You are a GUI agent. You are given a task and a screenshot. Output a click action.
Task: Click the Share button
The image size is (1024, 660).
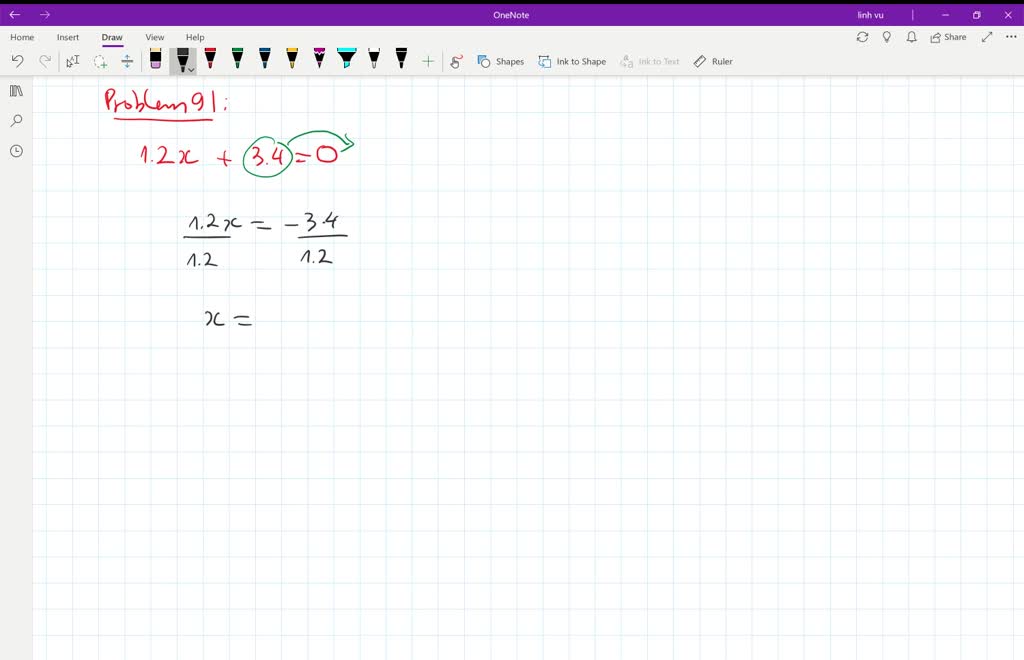[x=947, y=36]
